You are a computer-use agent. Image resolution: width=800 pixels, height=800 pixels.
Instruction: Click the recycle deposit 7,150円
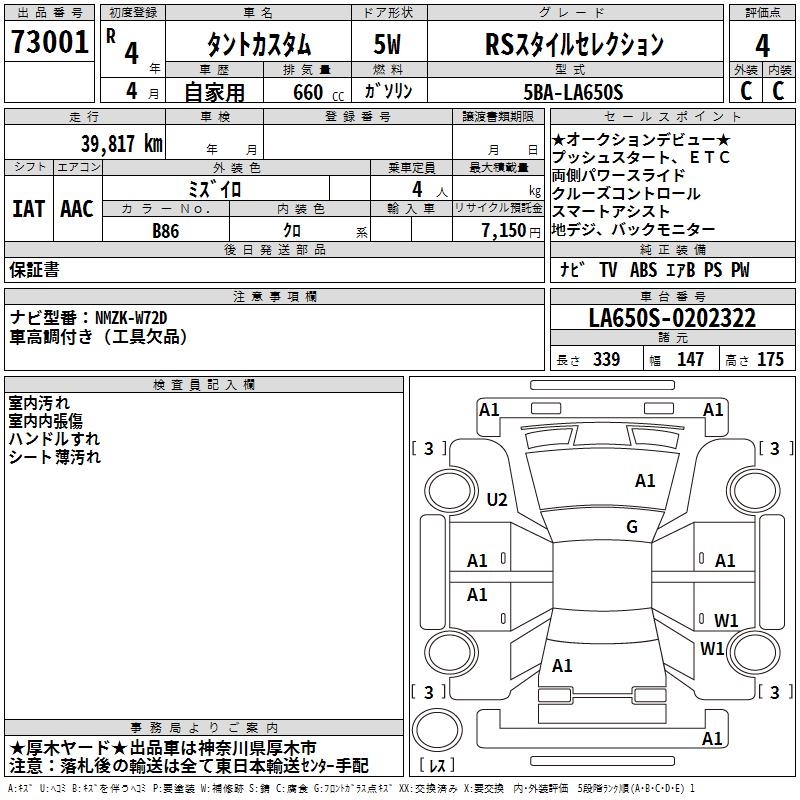[x=511, y=231]
